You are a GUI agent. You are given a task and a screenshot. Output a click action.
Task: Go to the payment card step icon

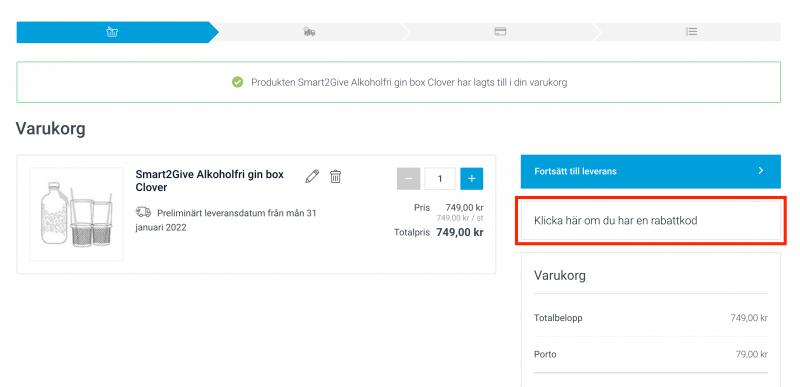click(x=501, y=32)
